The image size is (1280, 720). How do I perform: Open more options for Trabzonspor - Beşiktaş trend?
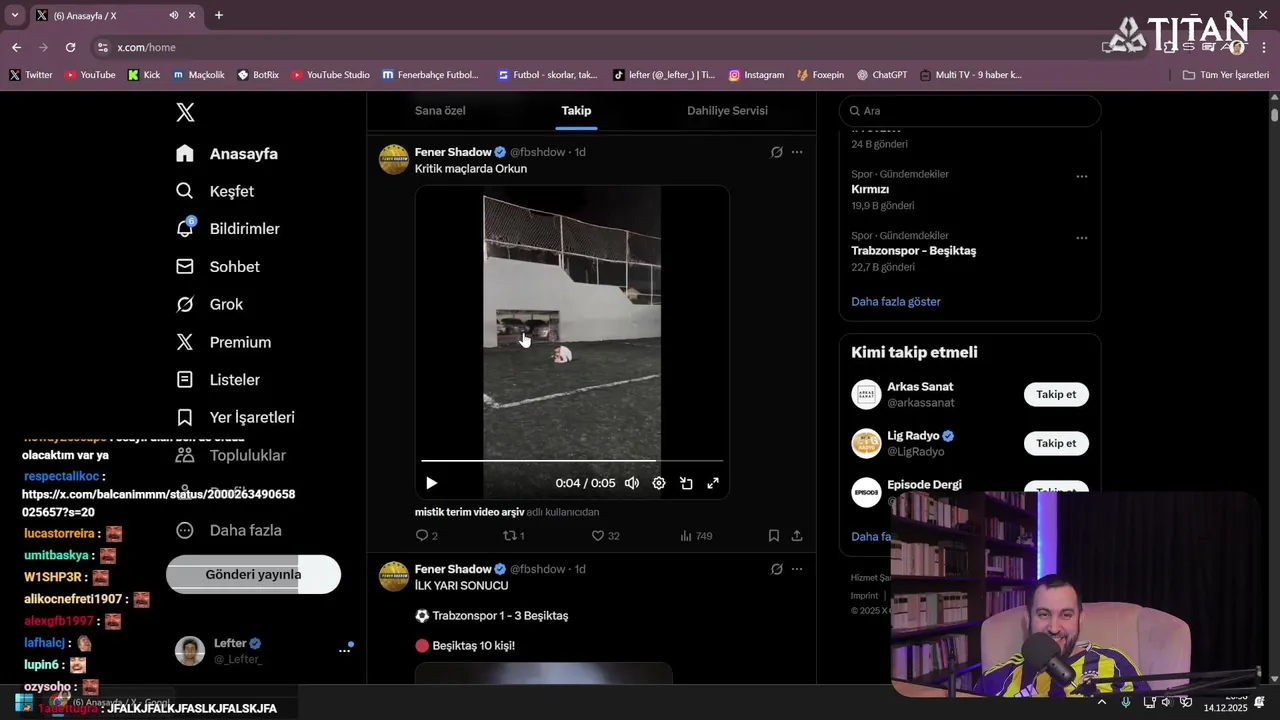click(1082, 238)
